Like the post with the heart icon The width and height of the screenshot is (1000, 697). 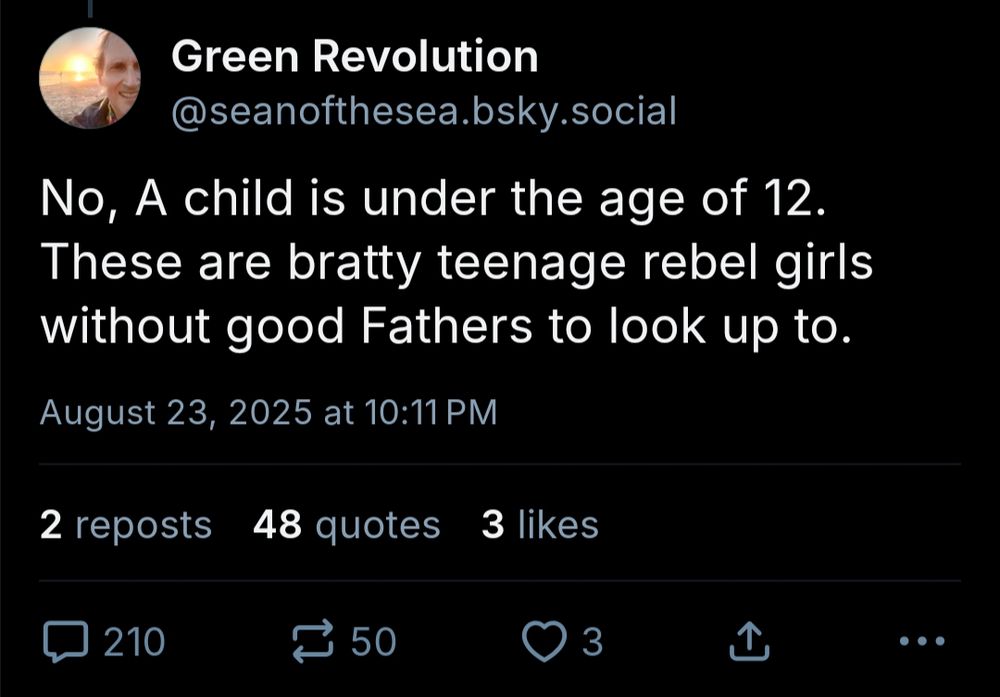point(546,641)
